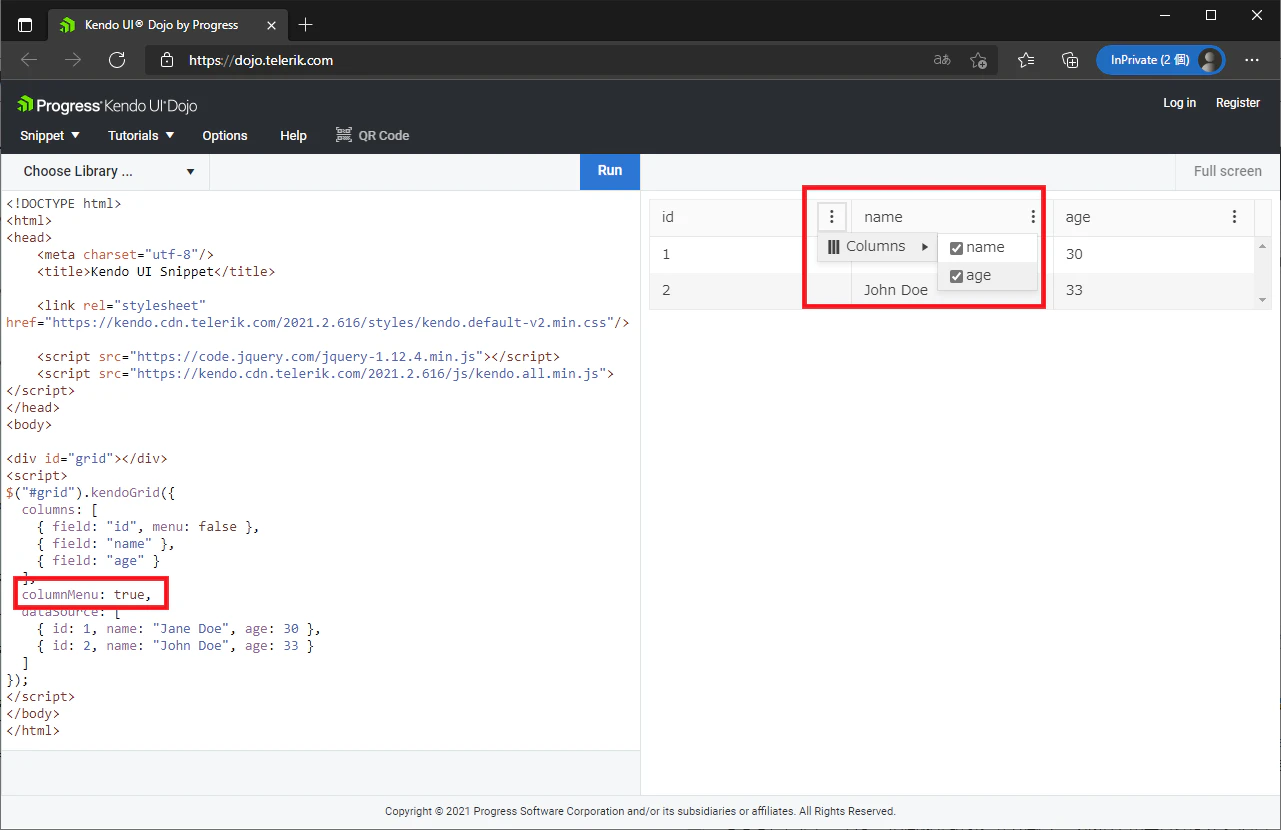
Task: Expand the Columns submenu item
Action: [877, 247]
